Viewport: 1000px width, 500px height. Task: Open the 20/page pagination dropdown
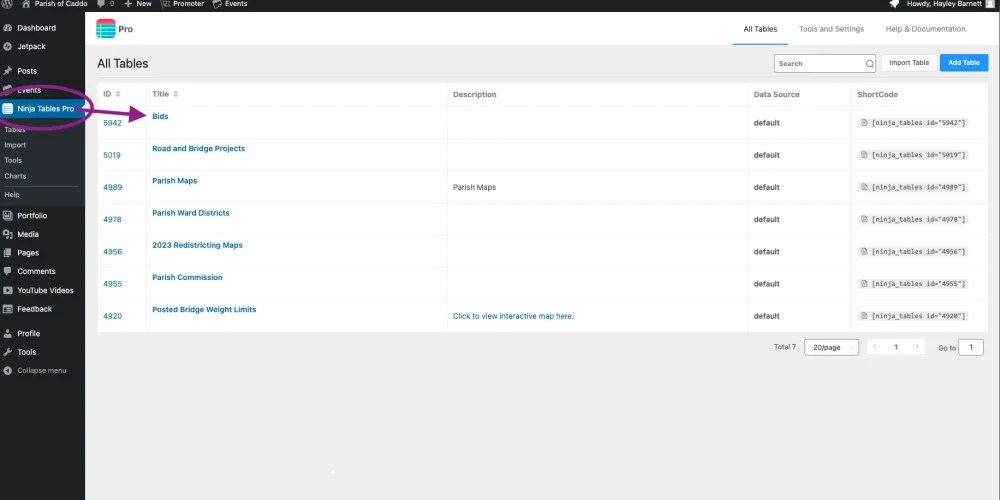(831, 347)
